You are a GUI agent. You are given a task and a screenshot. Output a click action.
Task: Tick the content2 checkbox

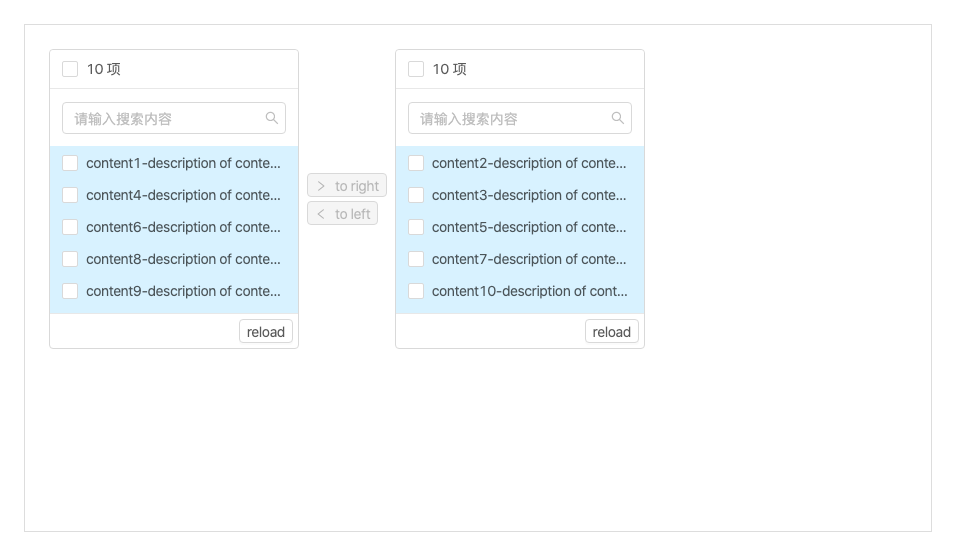(416, 163)
